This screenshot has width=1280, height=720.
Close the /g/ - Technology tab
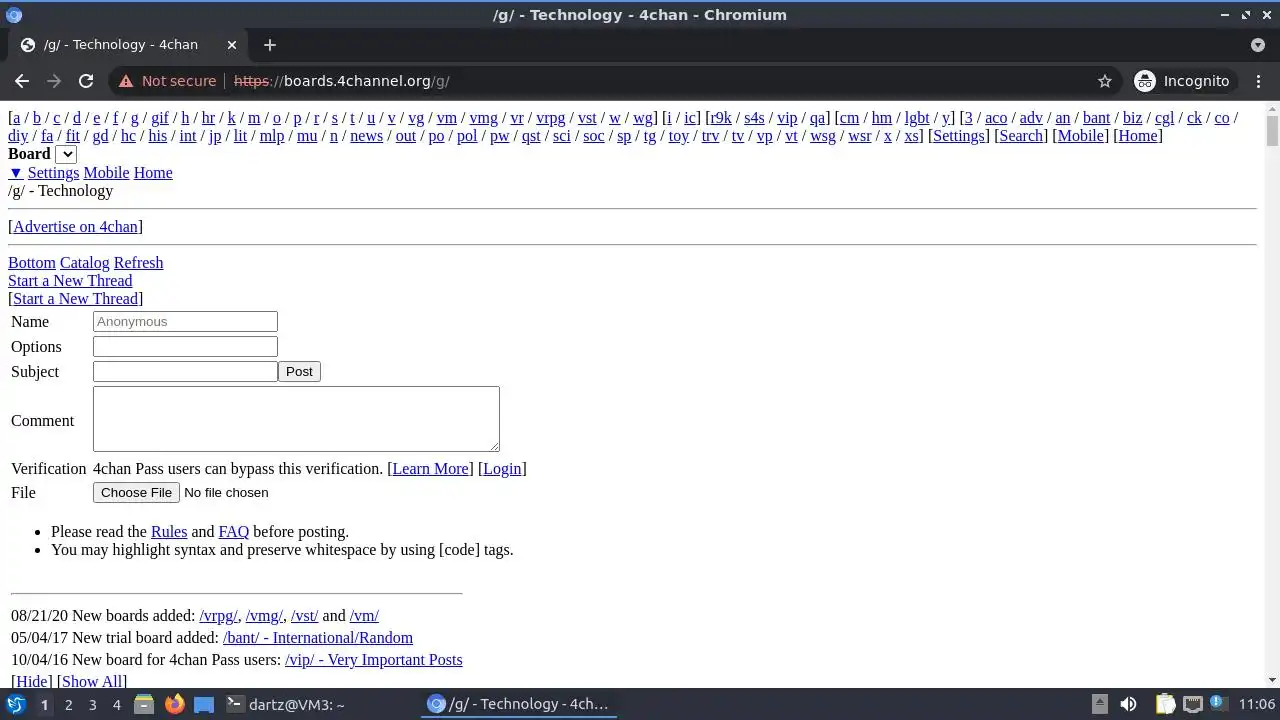[x=232, y=44]
